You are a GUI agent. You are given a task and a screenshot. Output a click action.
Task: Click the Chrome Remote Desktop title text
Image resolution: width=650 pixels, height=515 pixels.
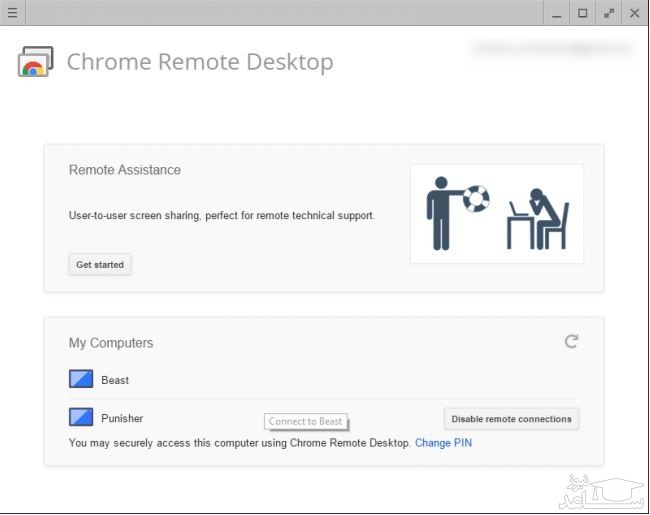pyautogui.click(x=200, y=62)
